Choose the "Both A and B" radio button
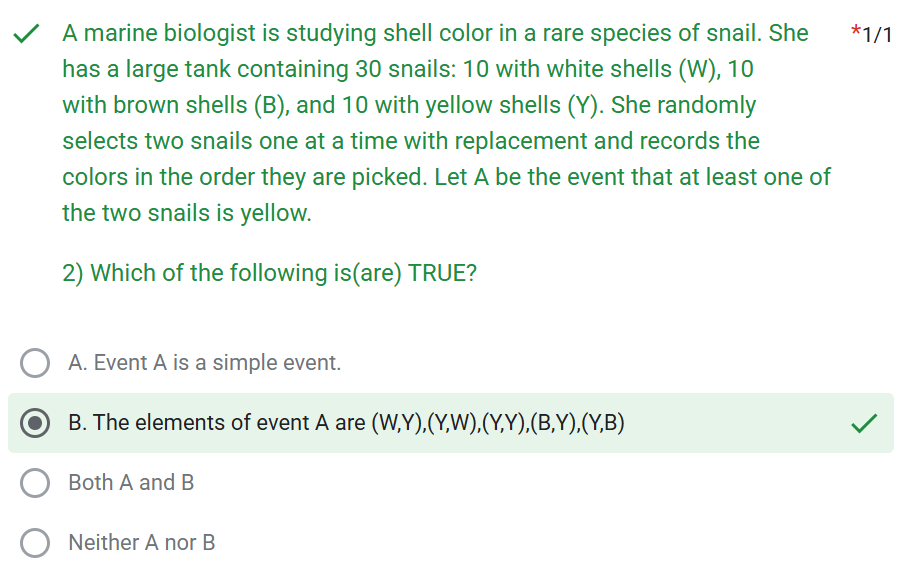This screenshot has width=917, height=585. click(x=36, y=483)
